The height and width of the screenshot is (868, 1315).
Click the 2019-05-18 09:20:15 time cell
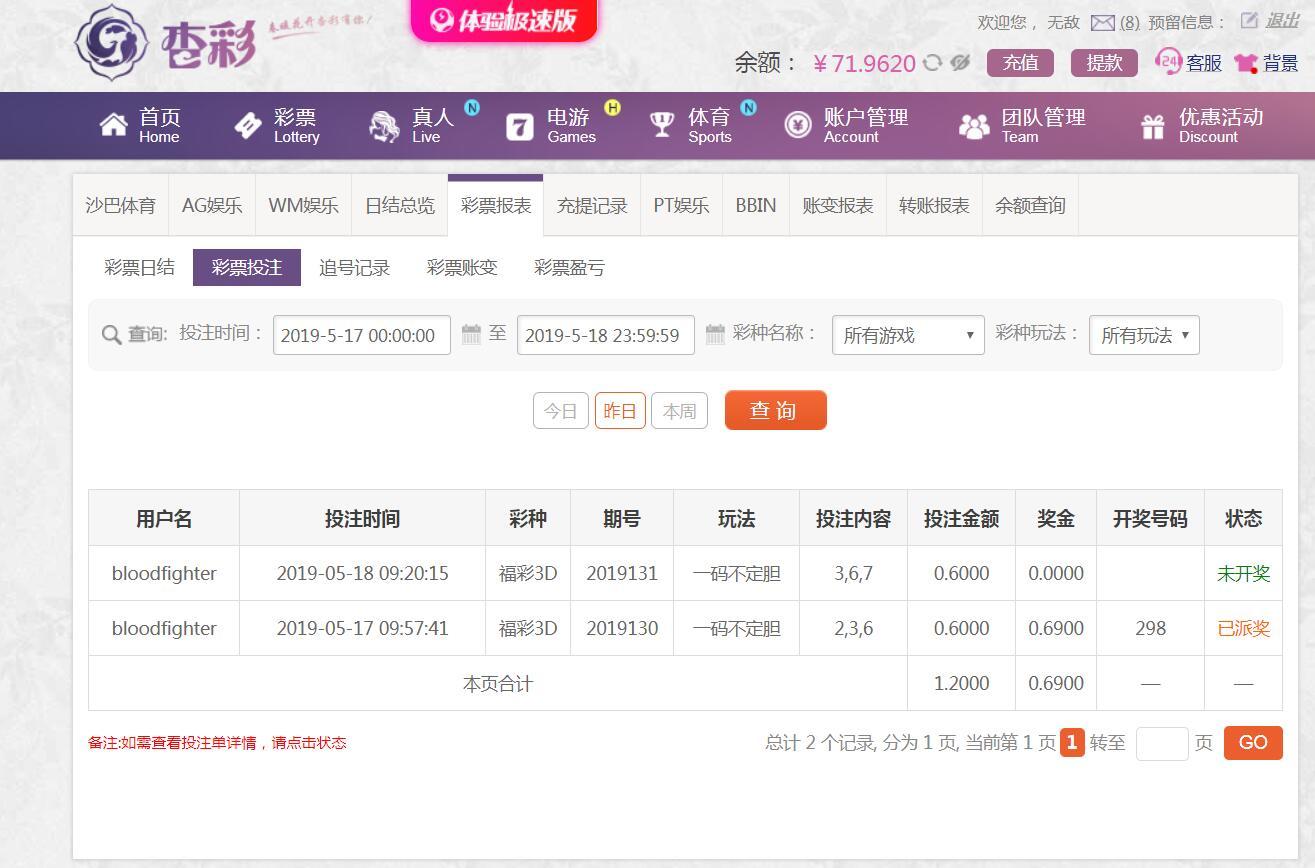[x=362, y=574]
